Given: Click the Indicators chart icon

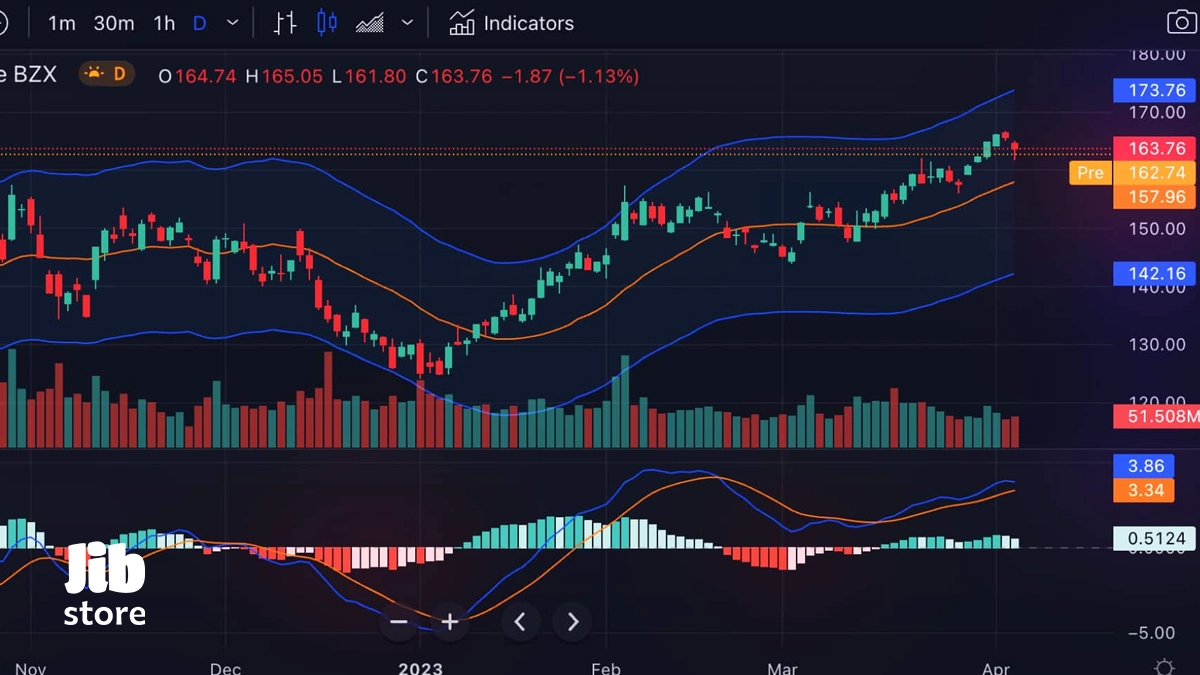Looking at the screenshot, I should (x=462, y=23).
